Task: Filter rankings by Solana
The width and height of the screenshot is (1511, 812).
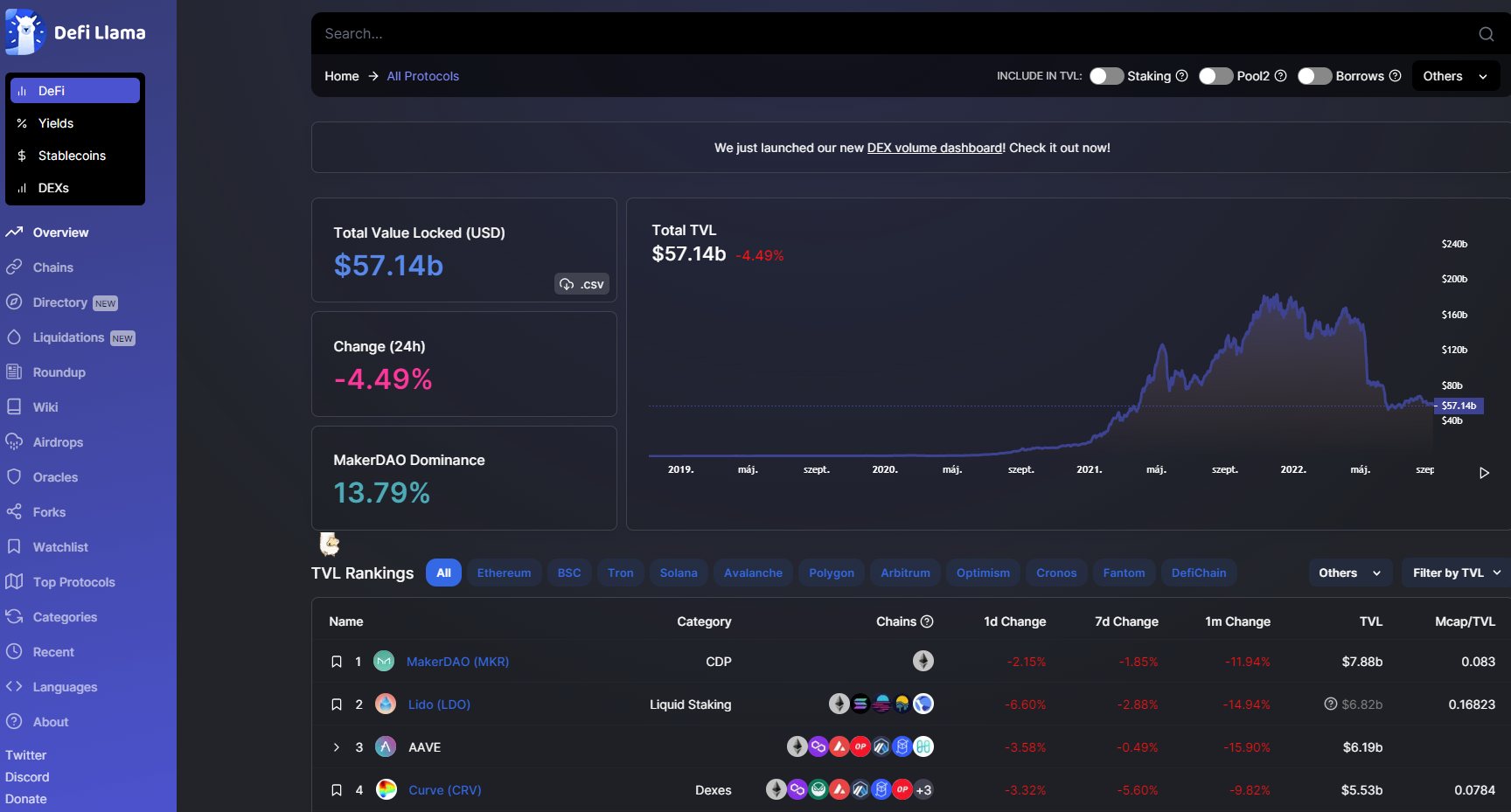Action: click(x=679, y=573)
